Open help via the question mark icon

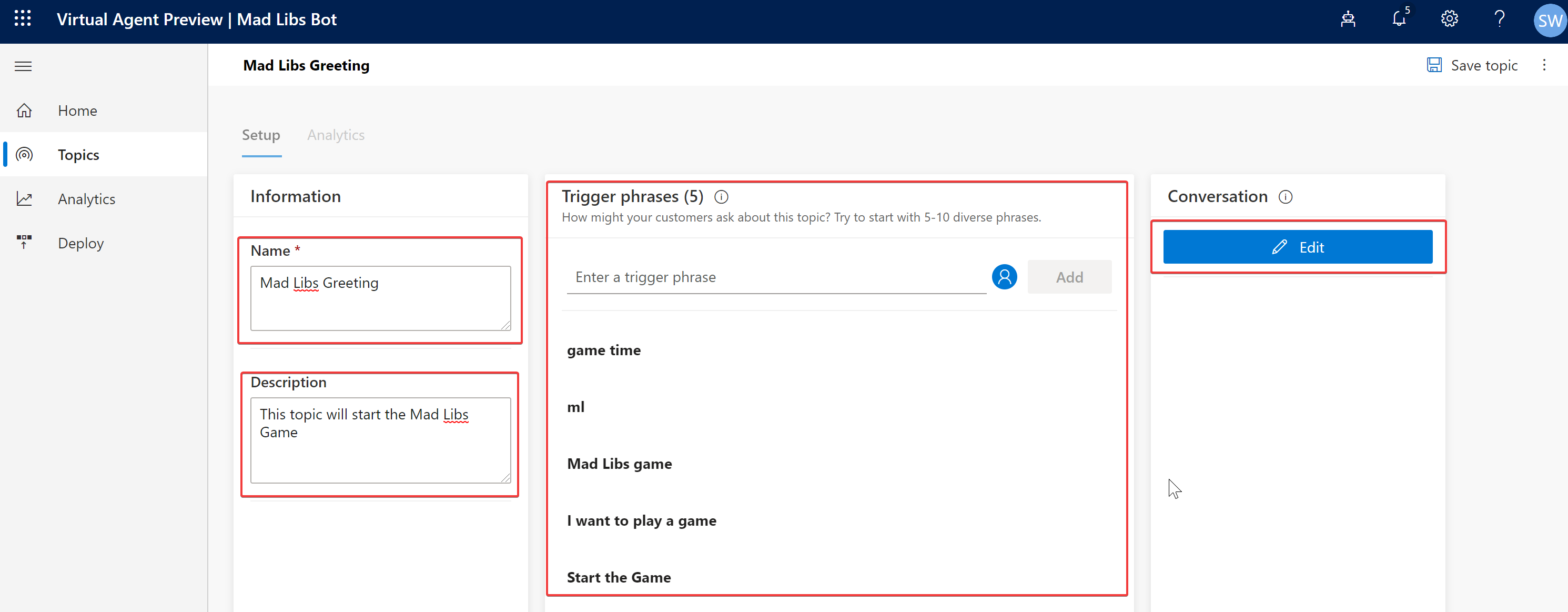[1499, 19]
